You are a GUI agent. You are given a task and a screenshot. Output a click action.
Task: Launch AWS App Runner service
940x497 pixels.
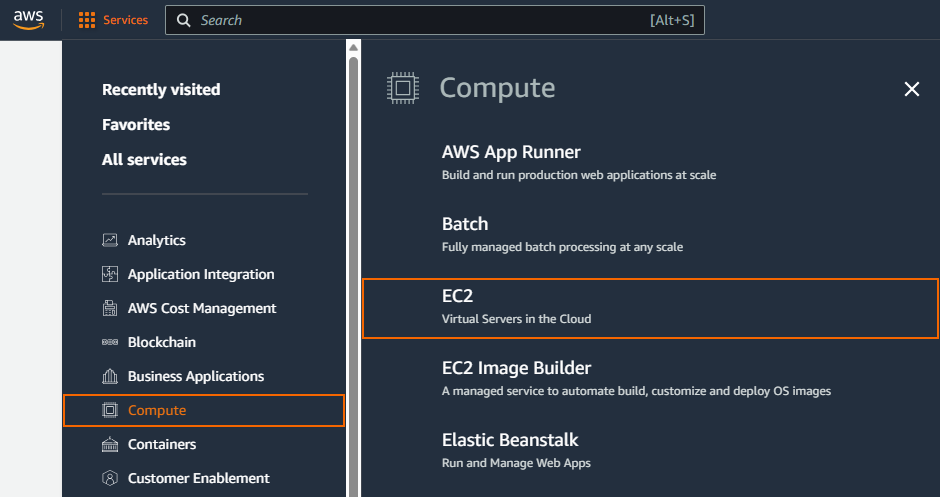coord(511,152)
